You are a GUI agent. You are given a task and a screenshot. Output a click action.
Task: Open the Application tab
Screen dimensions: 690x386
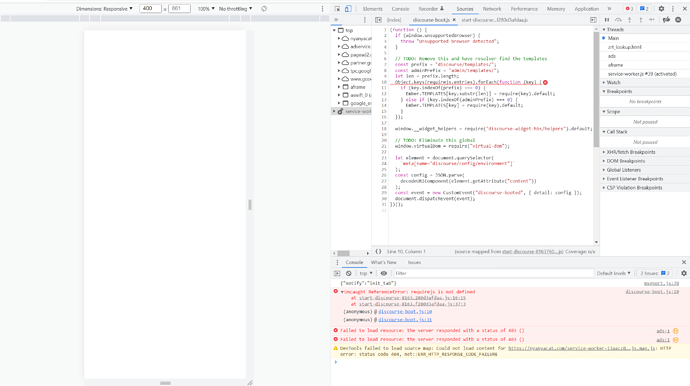coord(587,9)
